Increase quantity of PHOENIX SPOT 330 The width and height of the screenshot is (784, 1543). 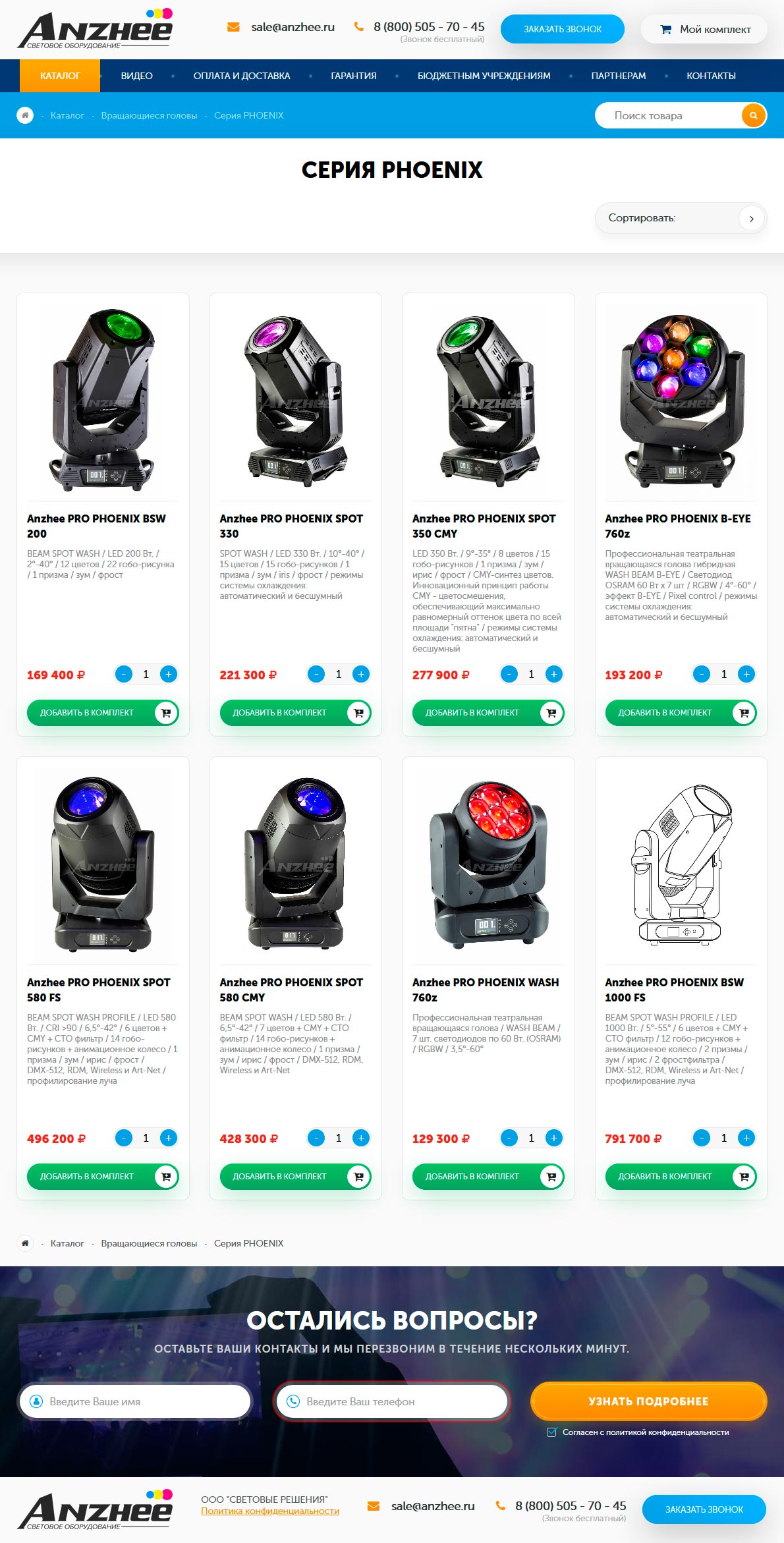[361, 674]
